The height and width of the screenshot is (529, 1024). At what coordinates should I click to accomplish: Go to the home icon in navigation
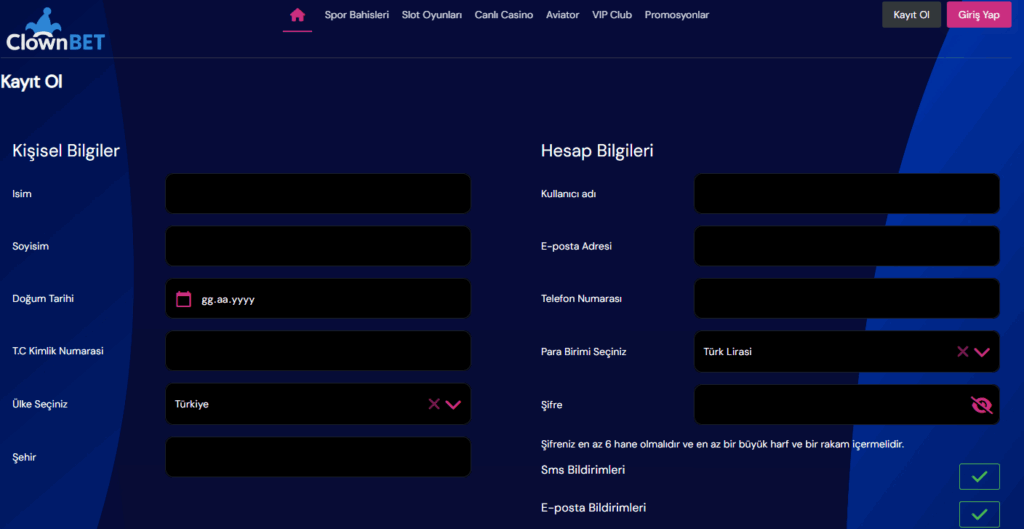coord(297,15)
